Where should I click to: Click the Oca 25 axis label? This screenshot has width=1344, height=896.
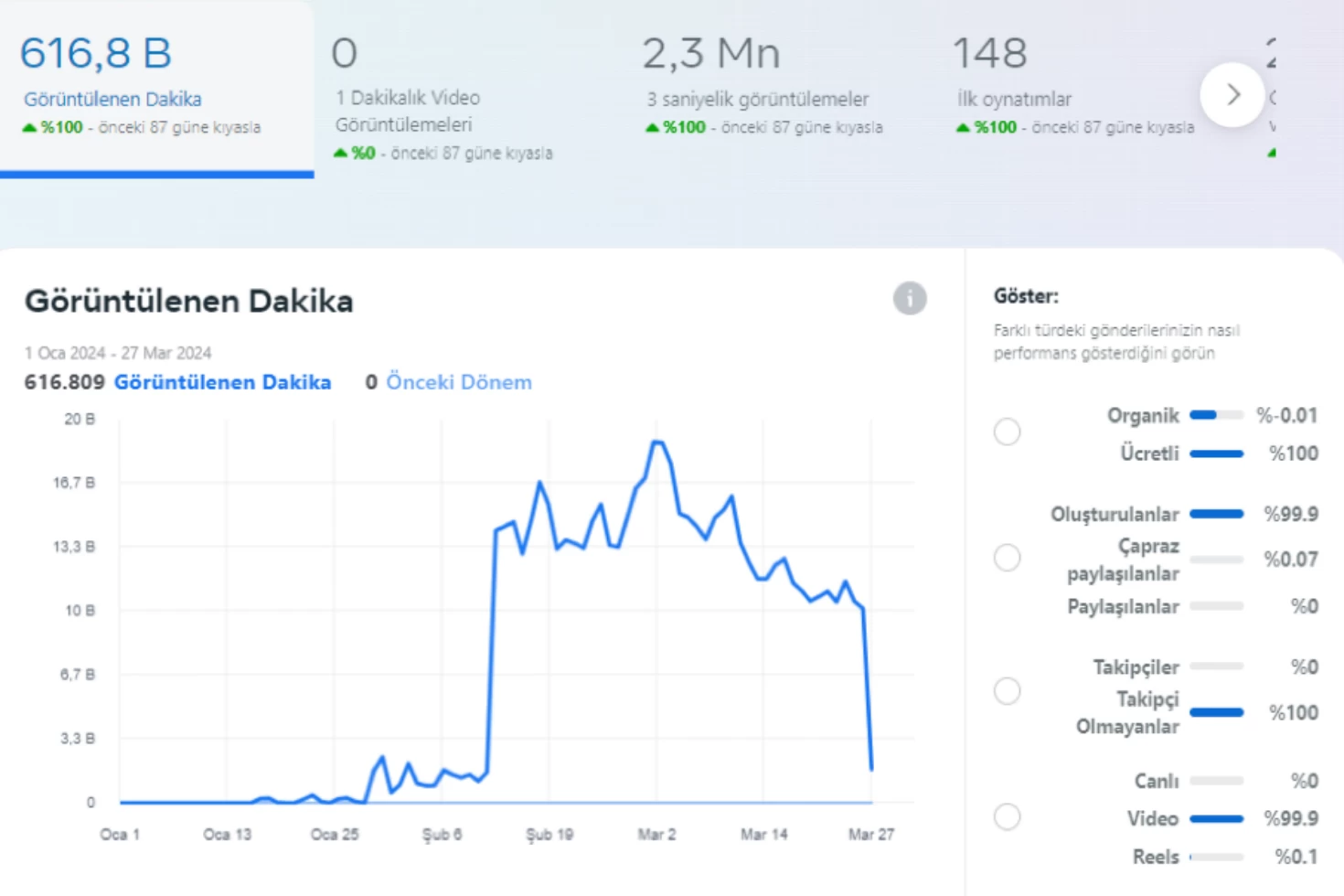[x=335, y=835]
